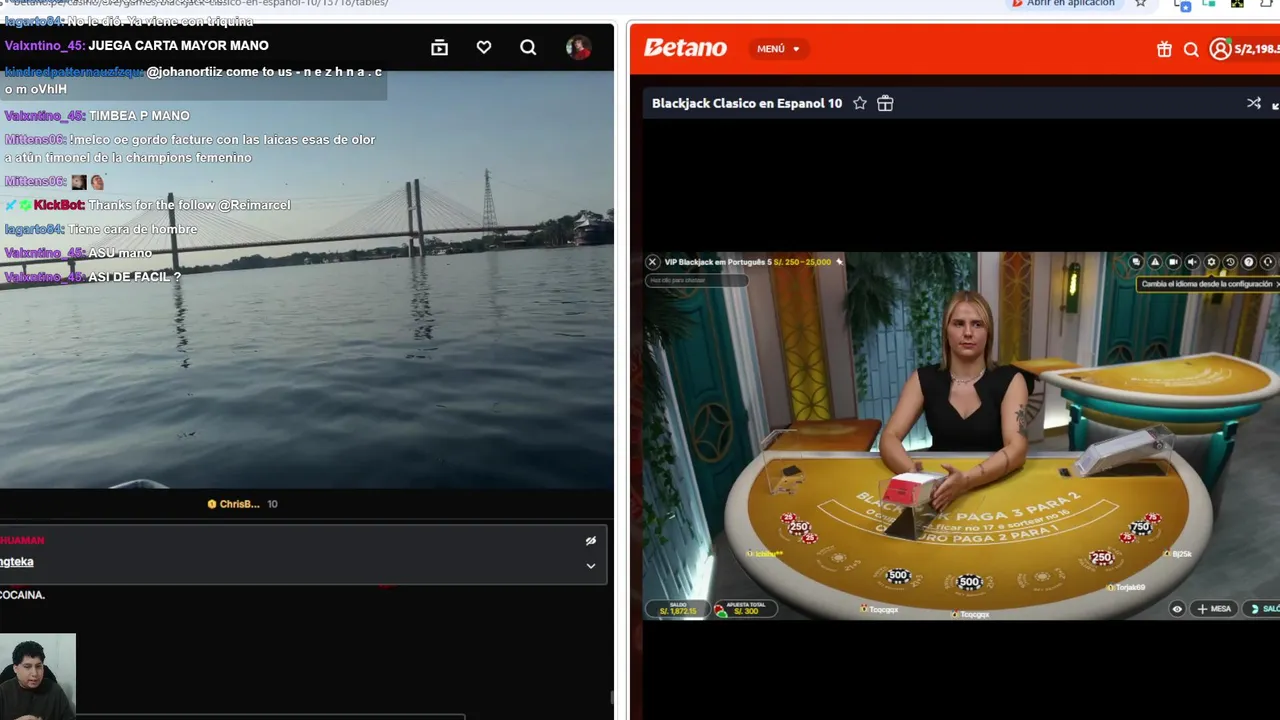Viewport: 1280px width, 720px height.
Task: Open the Betano header search icon
Action: coord(1191,49)
